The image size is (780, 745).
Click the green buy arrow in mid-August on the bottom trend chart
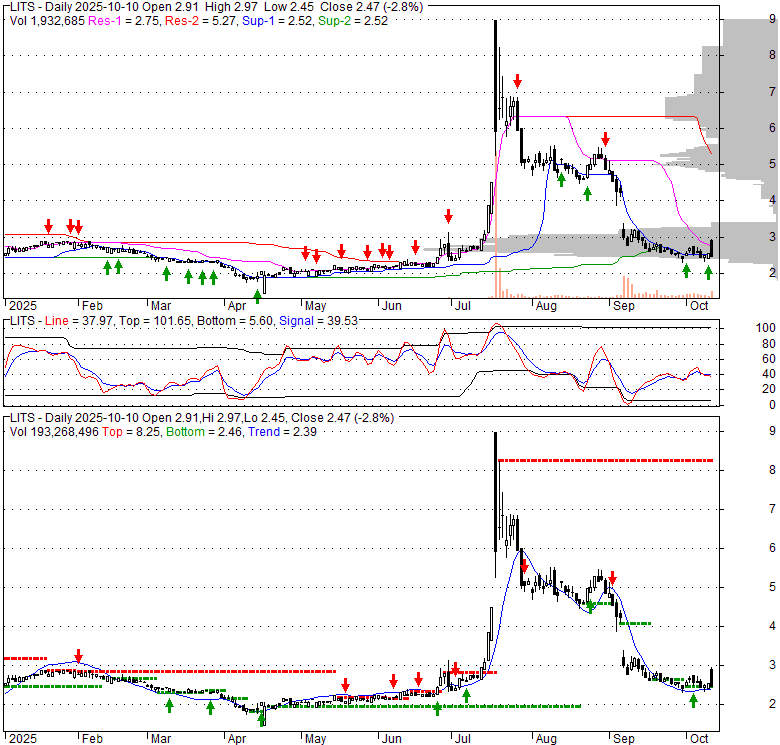pos(590,606)
